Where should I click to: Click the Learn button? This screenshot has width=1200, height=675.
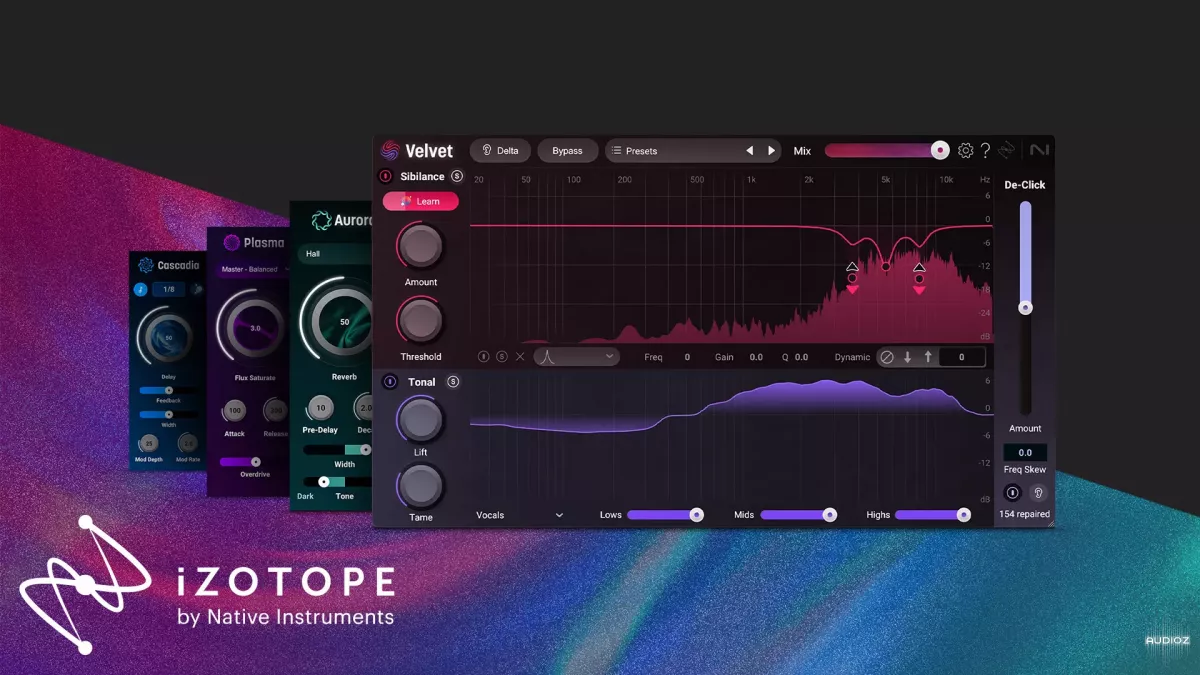click(421, 201)
